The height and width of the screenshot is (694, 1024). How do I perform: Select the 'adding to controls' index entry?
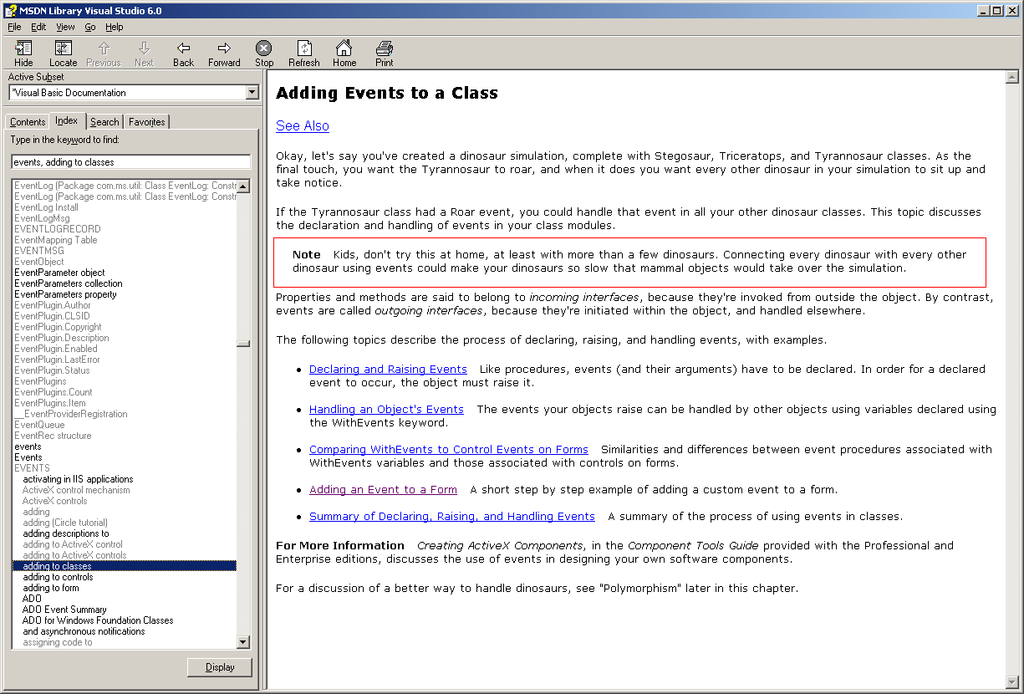57,577
